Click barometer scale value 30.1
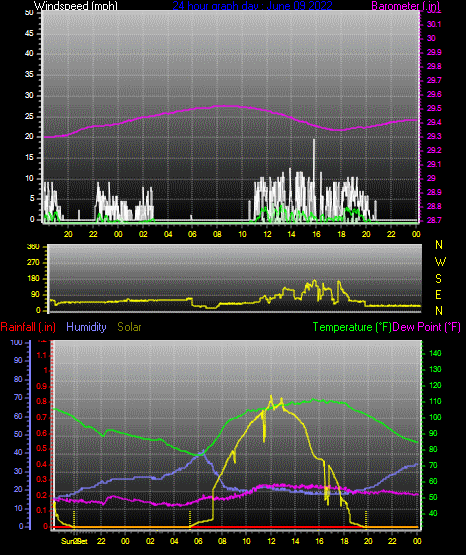Image resolution: width=466 pixels, height=555 pixels. pyautogui.click(x=434, y=24)
